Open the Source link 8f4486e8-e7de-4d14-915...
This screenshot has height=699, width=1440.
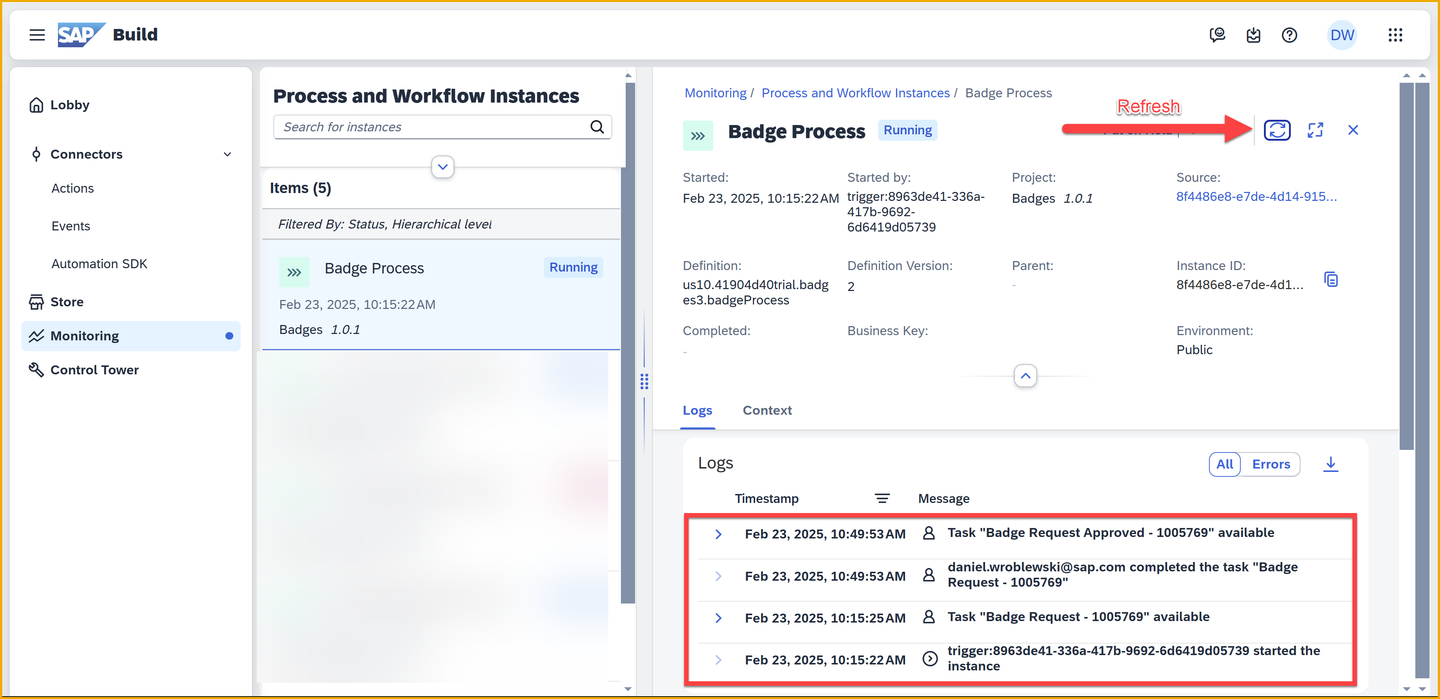(x=1256, y=197)
